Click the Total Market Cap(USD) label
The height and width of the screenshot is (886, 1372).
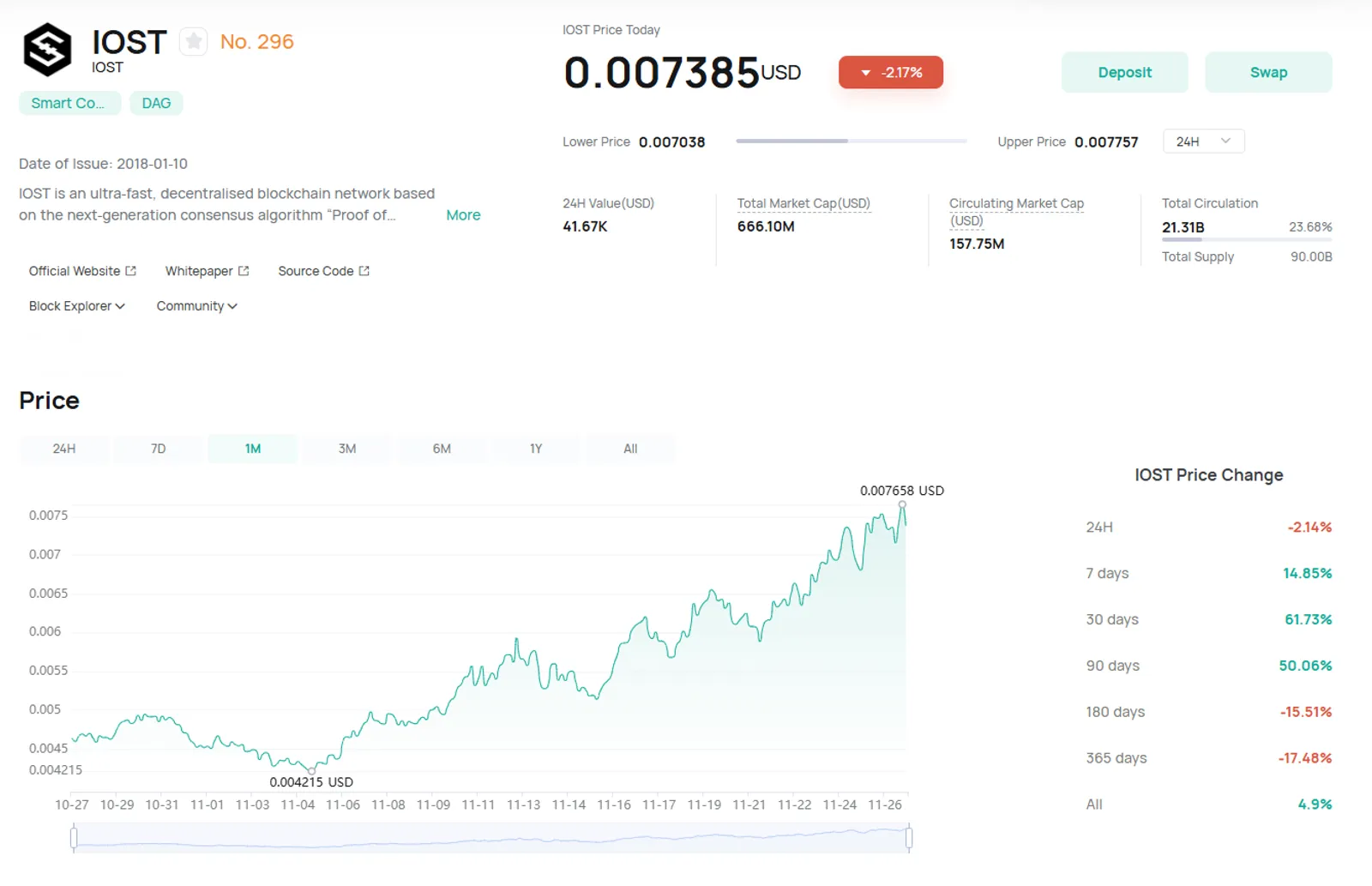[x=803, y=203]
